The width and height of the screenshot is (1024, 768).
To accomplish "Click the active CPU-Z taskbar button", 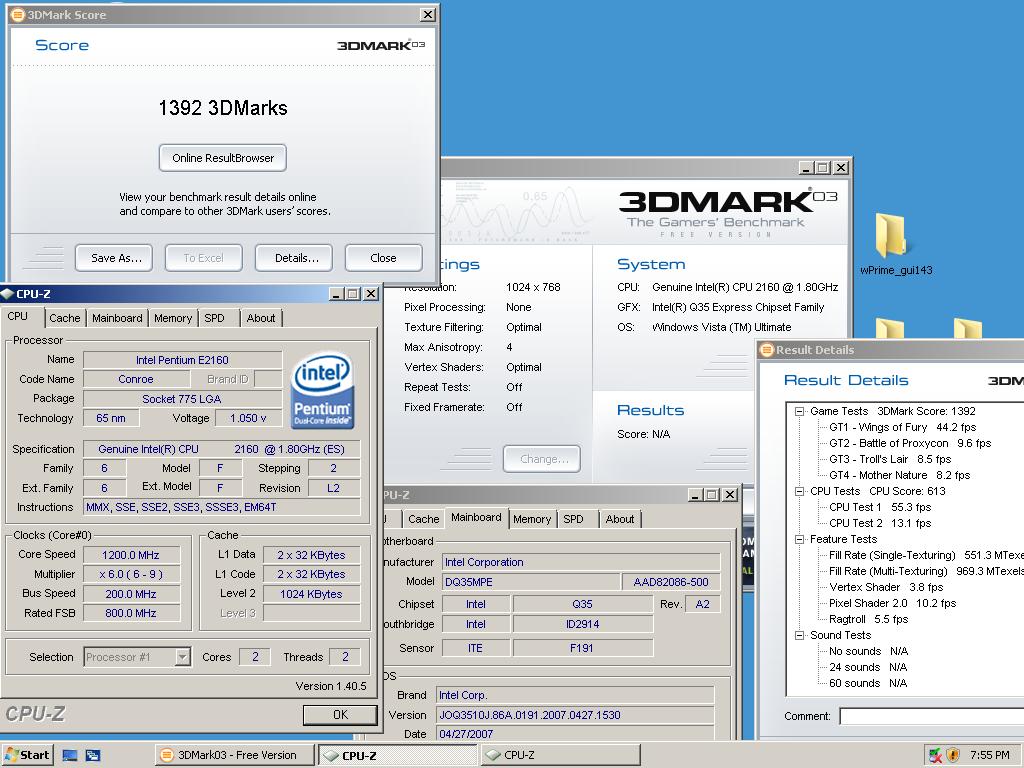I will (398, 756).
